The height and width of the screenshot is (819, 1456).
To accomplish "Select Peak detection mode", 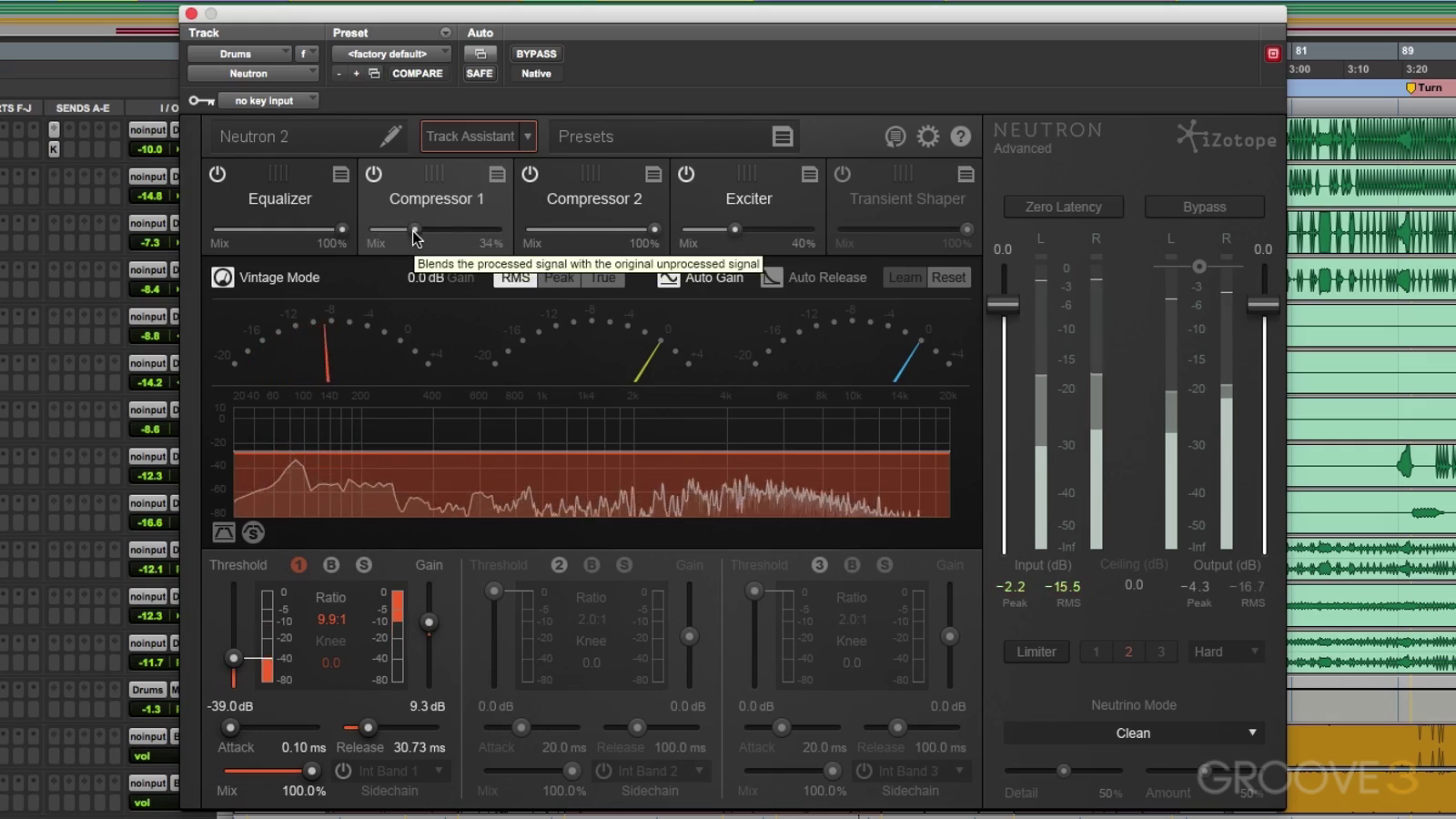I will tap(559, 278).
